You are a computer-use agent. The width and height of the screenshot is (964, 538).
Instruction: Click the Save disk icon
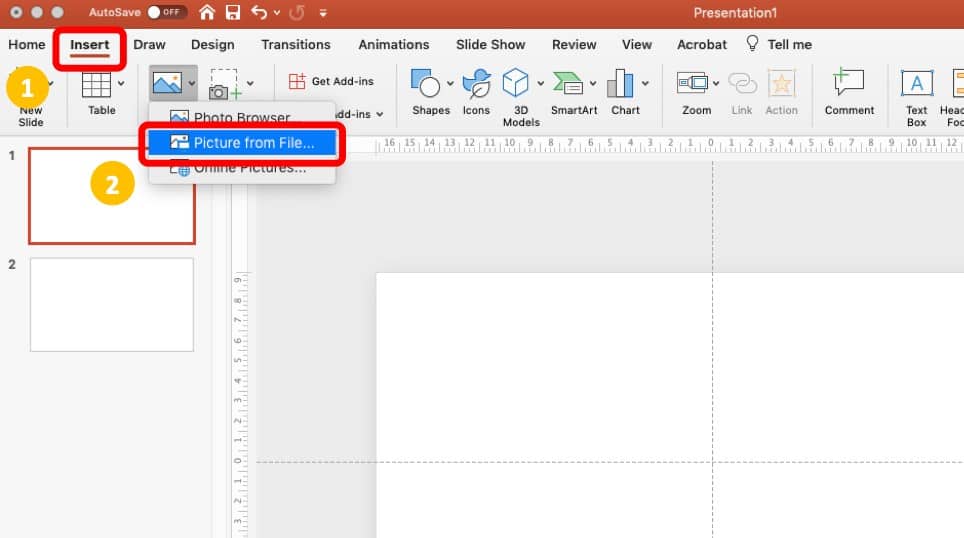coord(232,12)
